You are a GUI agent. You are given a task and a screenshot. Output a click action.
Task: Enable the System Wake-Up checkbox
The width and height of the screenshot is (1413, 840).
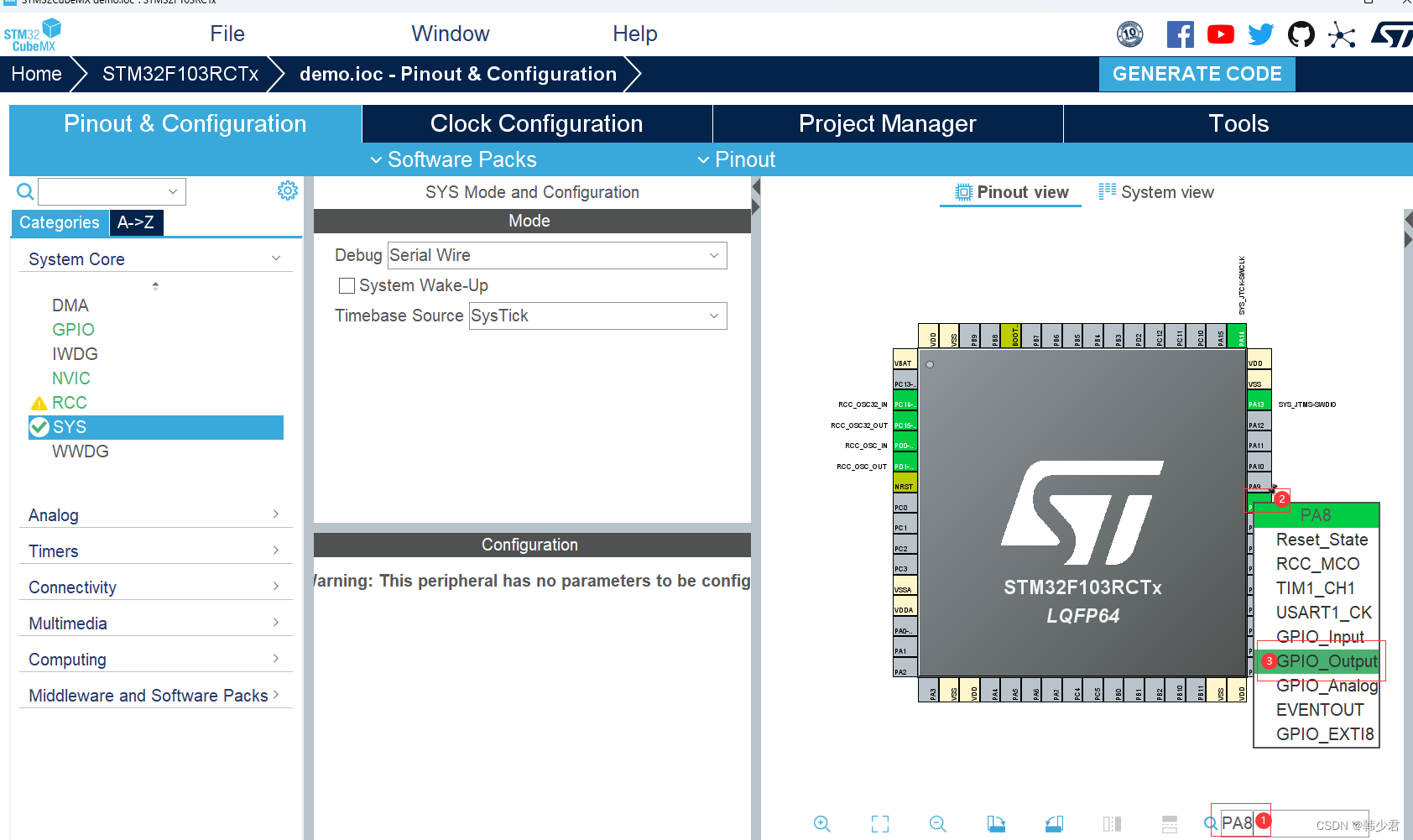[347, 285]
